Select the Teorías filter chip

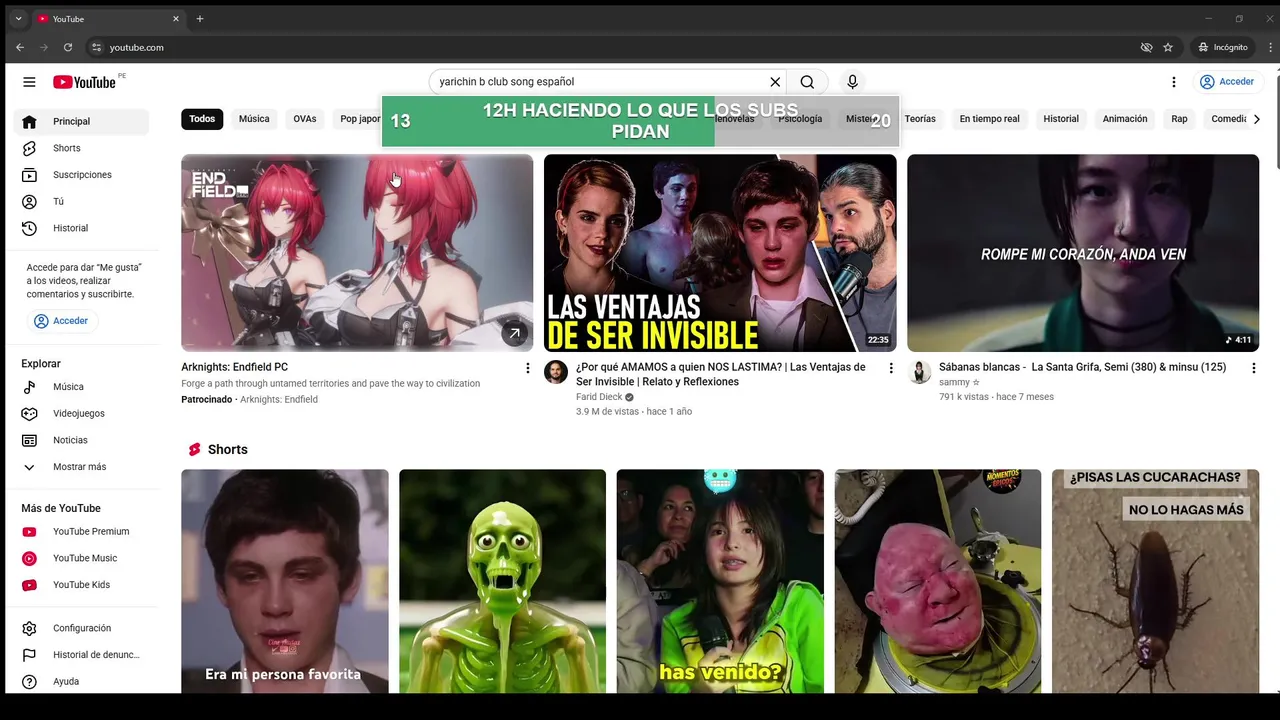(920, 119)
